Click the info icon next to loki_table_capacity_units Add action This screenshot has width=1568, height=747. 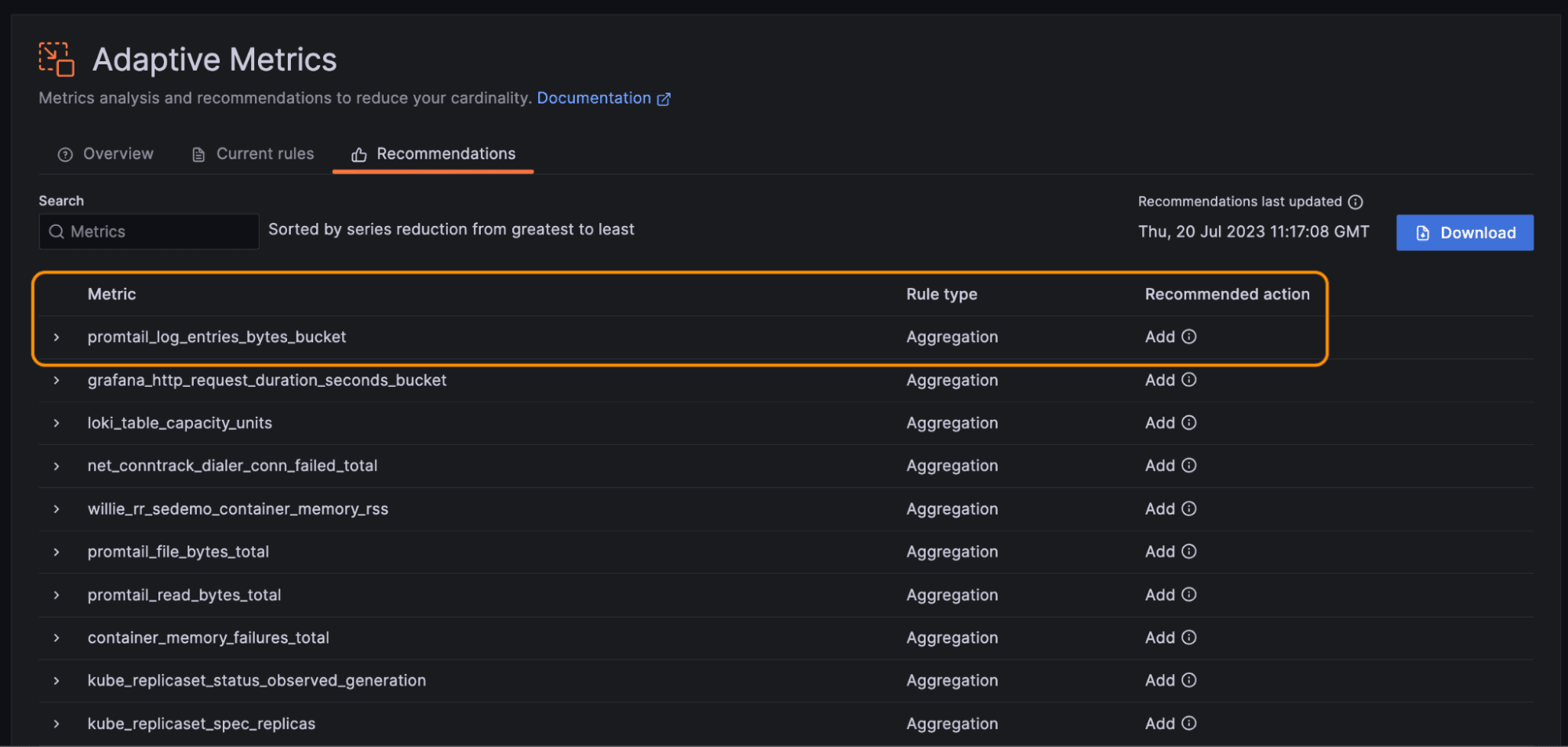1190,422
